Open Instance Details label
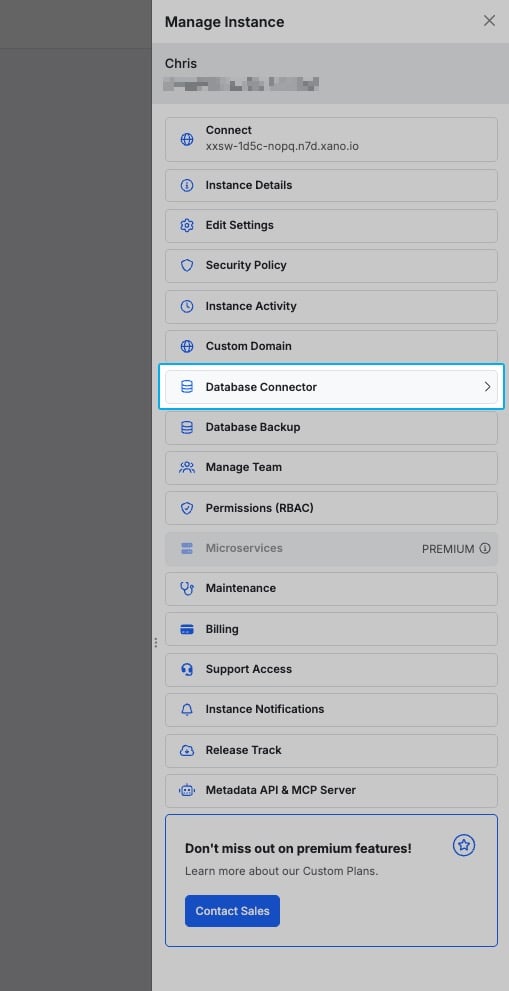Viewport: 509px width, 991px height. (248, 186)
